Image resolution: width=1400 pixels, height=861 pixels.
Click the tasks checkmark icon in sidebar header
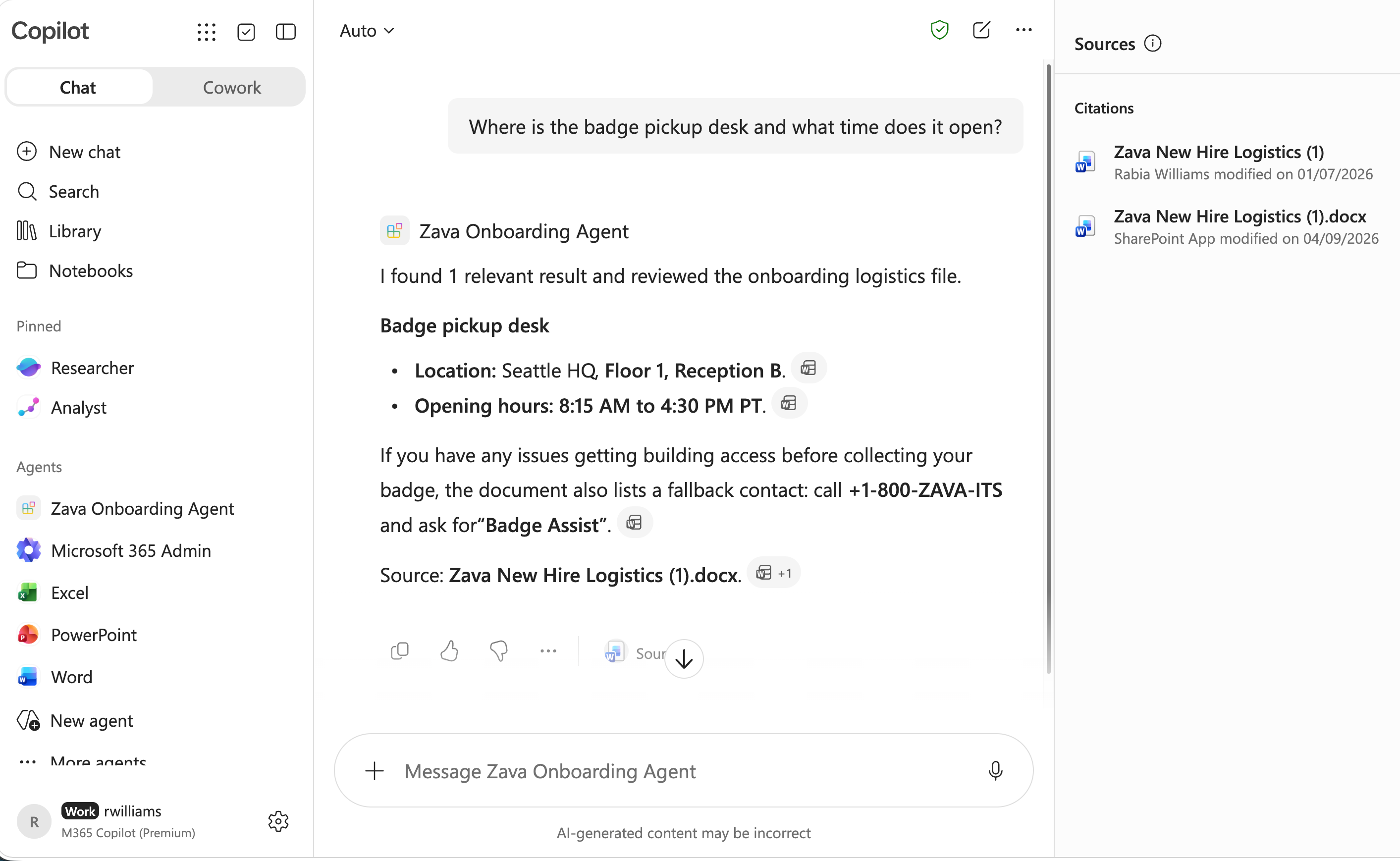click(246, 32)
